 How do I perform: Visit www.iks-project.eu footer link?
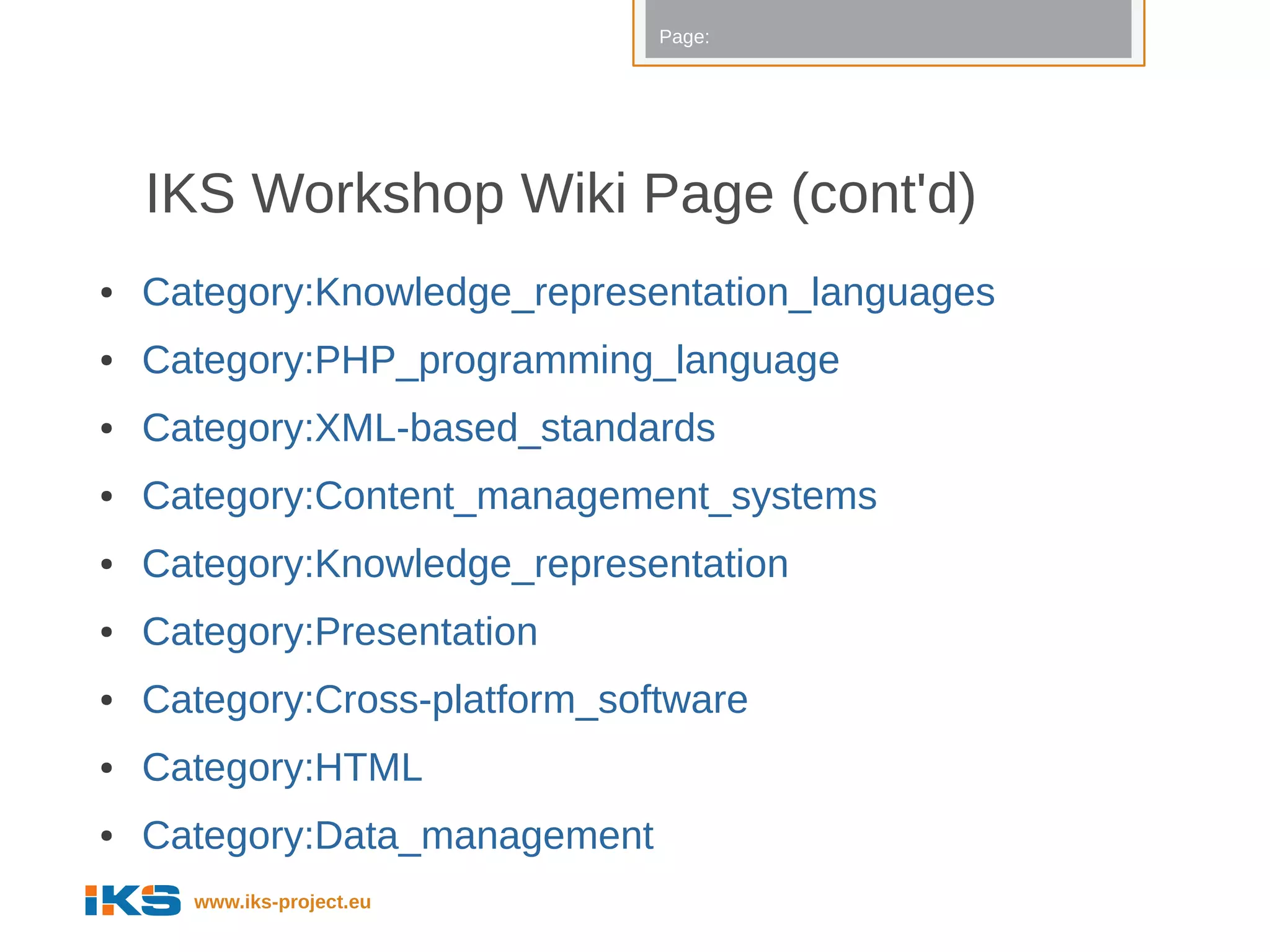pyautogui.click(x=282, y=902)
